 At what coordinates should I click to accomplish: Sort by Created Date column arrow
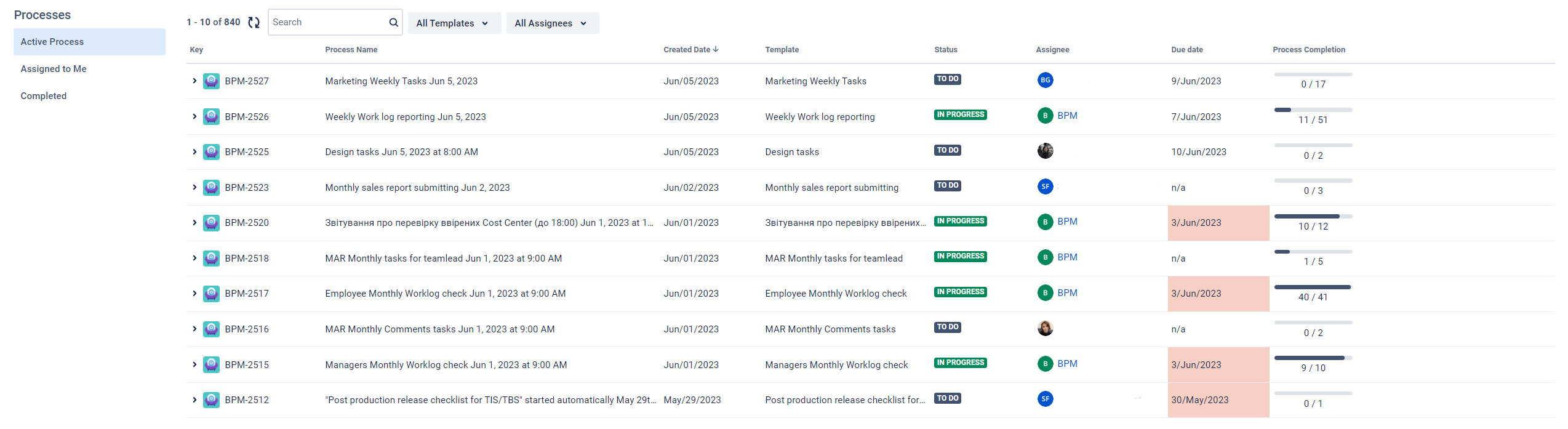pos(716,49)
